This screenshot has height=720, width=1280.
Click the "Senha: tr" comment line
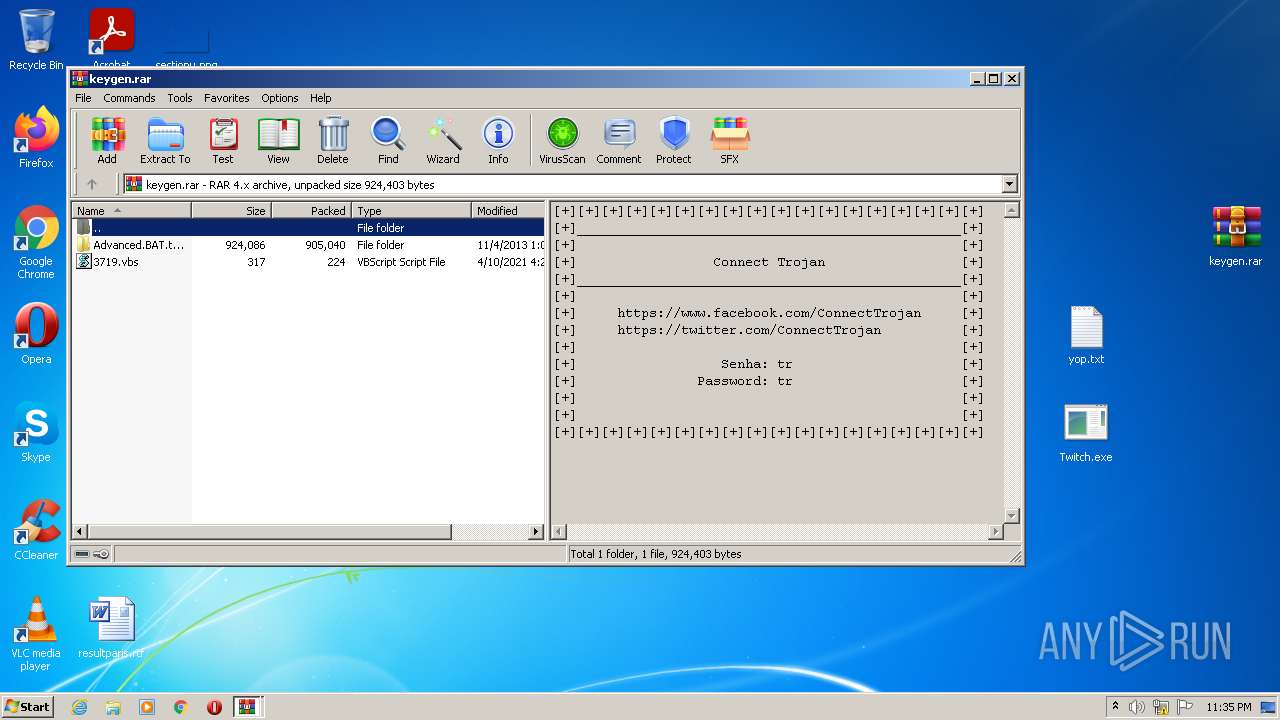click(757, 364)
